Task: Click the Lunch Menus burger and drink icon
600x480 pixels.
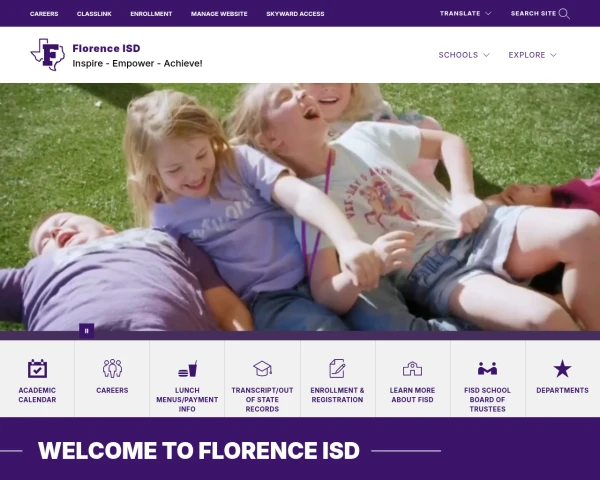Action: click(188, 369)
